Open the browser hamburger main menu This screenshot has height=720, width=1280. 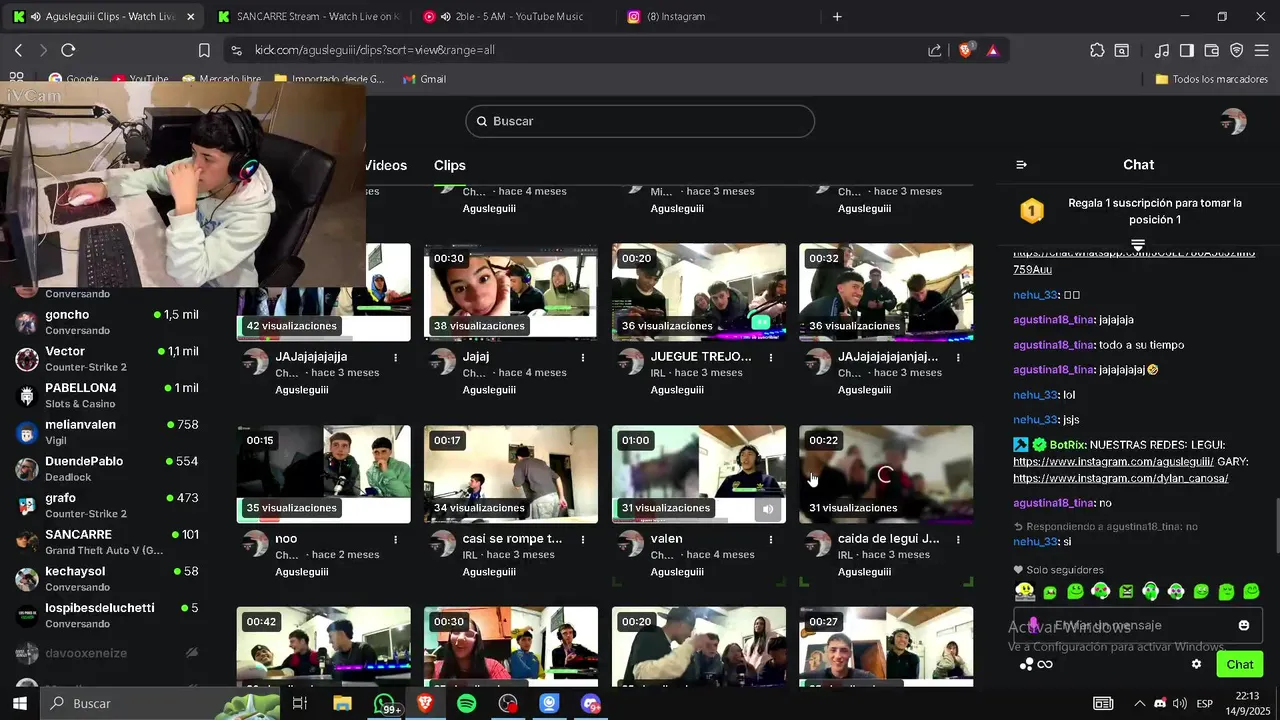[1261, 50]
